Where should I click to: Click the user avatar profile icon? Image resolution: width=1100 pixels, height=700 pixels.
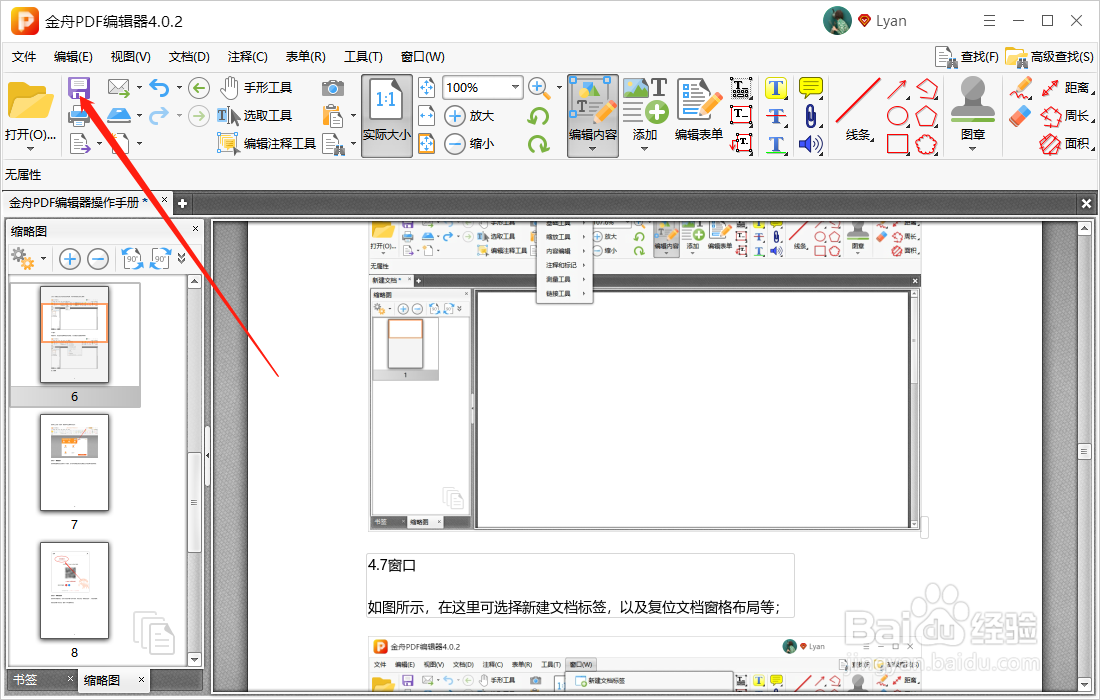(837, 21)
